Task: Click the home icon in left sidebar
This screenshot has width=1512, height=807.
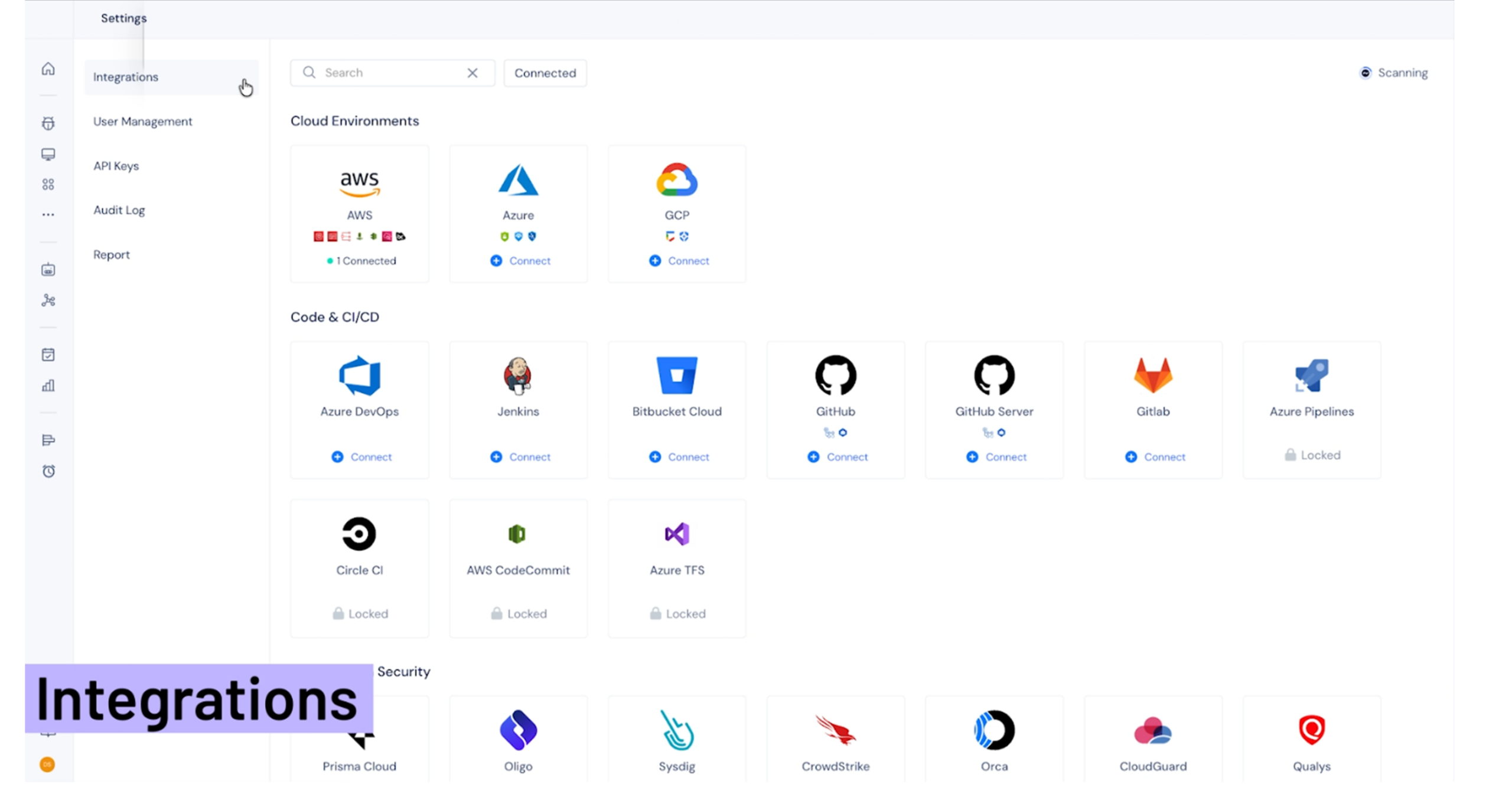Action: click(48, 69)
